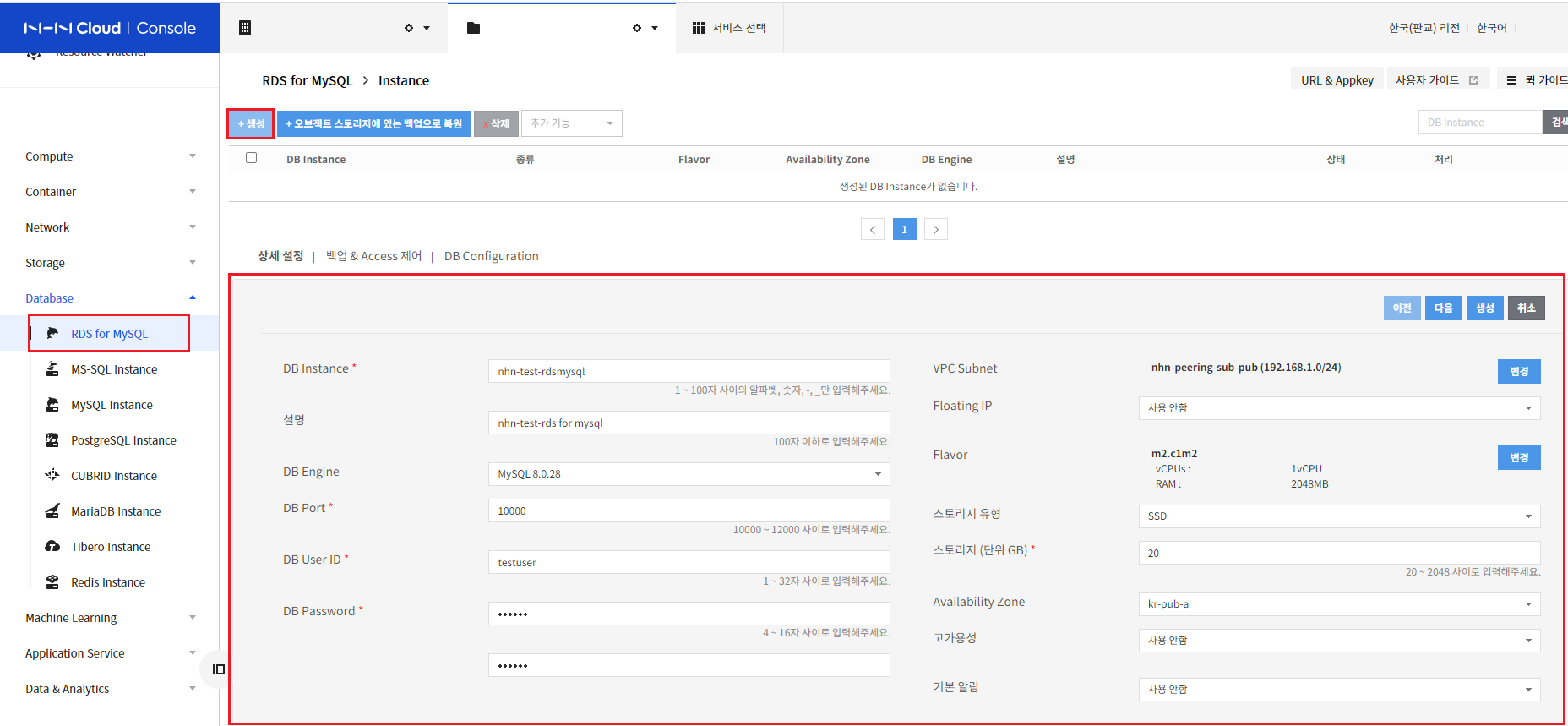Open the 스토리지 유형 SSD dropdown
Image resolution: width=1568 pixels, height=726 pixels.
click(1339, 516)
